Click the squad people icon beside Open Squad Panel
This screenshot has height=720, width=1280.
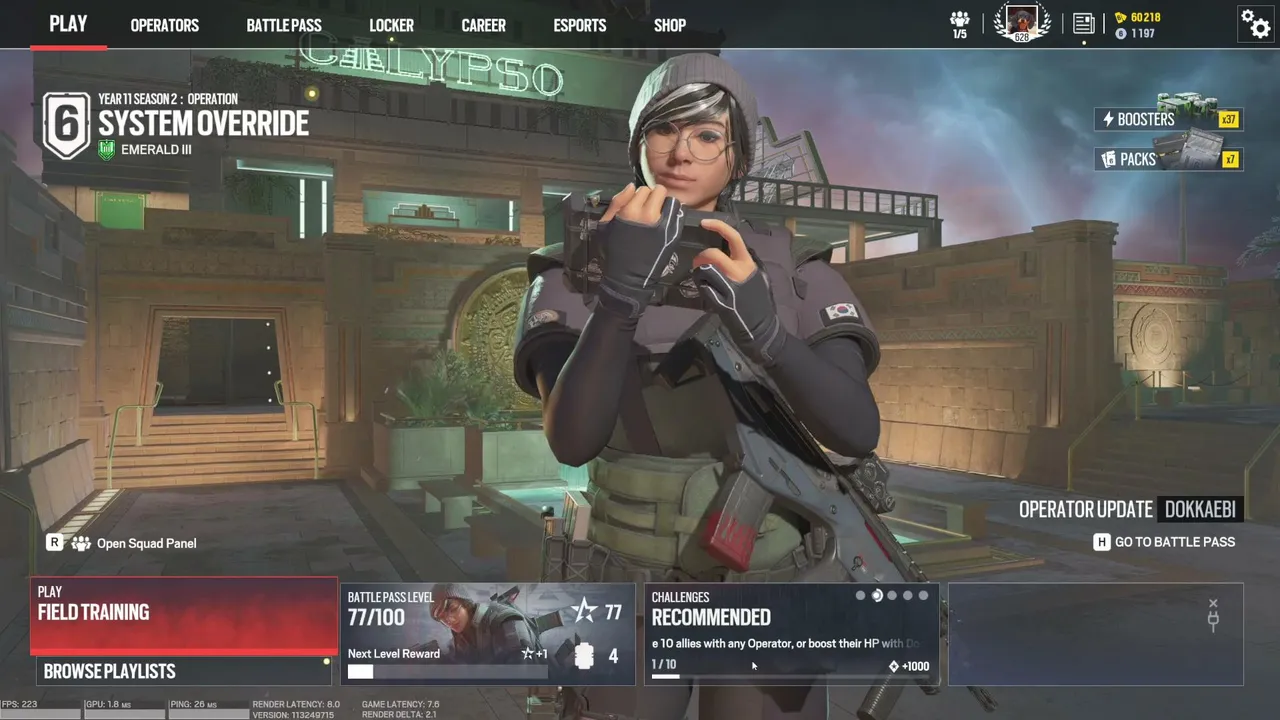[x=81, y=543]
